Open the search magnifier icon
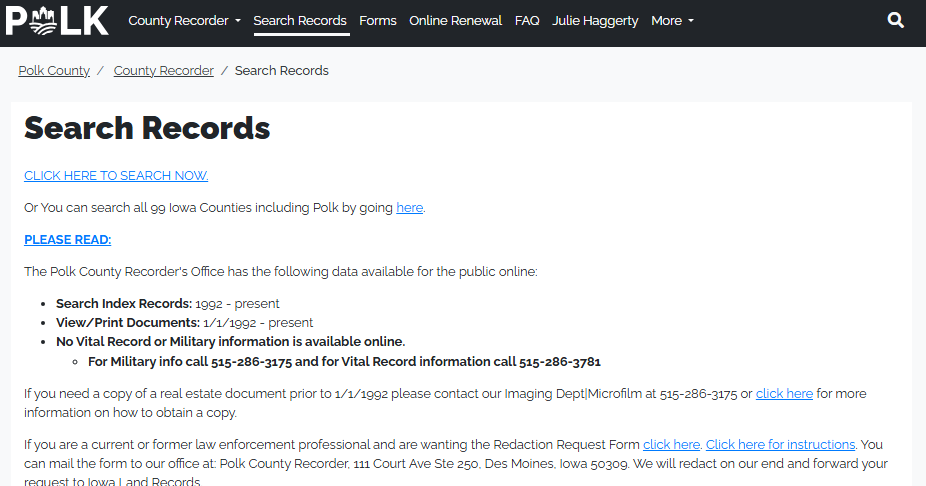The height and width of the screenshot is (486, 926). [x=896, y=20]
